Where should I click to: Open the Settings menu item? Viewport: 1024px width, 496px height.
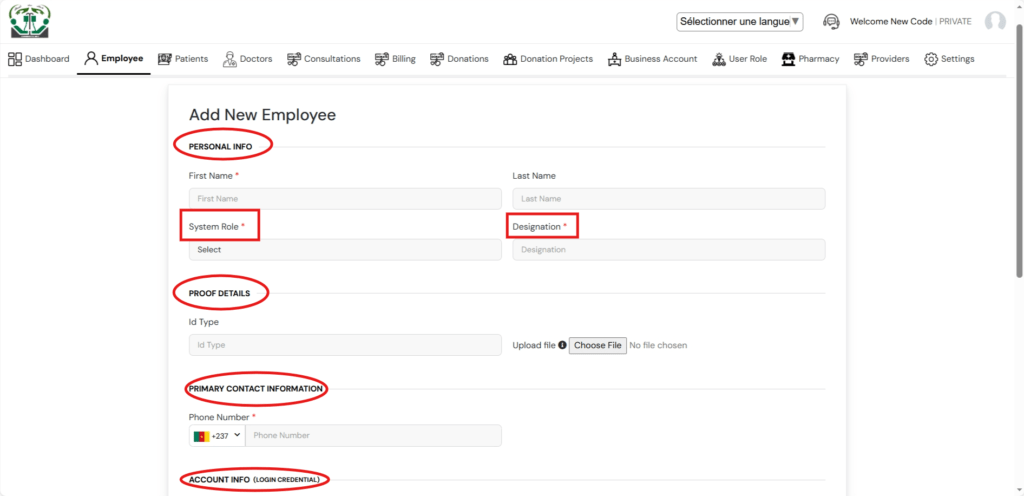tap(949, 59)
